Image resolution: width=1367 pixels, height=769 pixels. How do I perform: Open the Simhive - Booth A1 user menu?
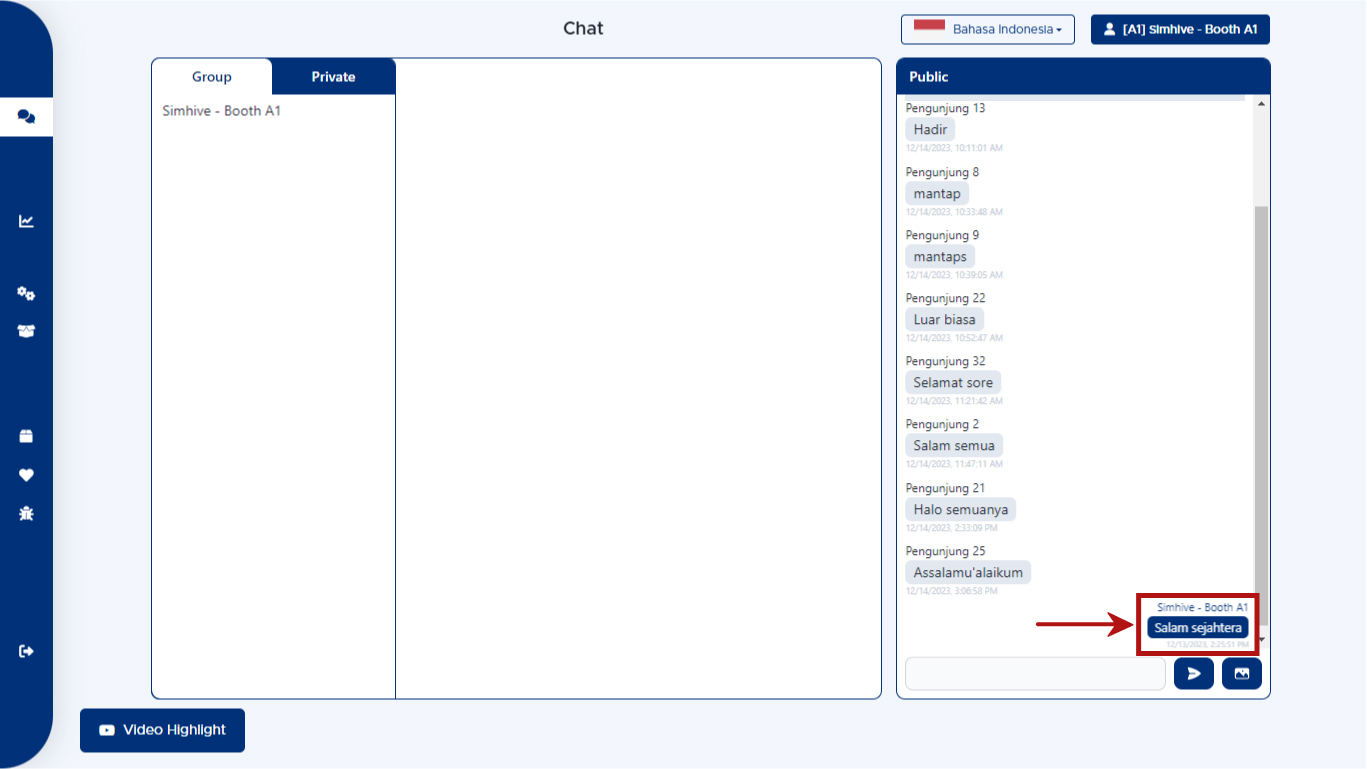tap(1180, 29)
